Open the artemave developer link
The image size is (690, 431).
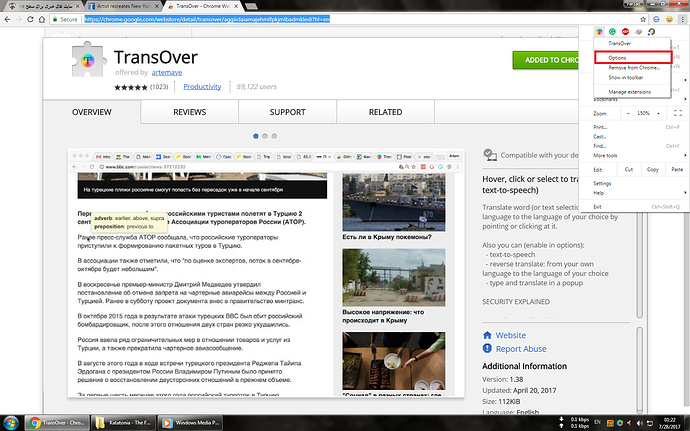167,72
